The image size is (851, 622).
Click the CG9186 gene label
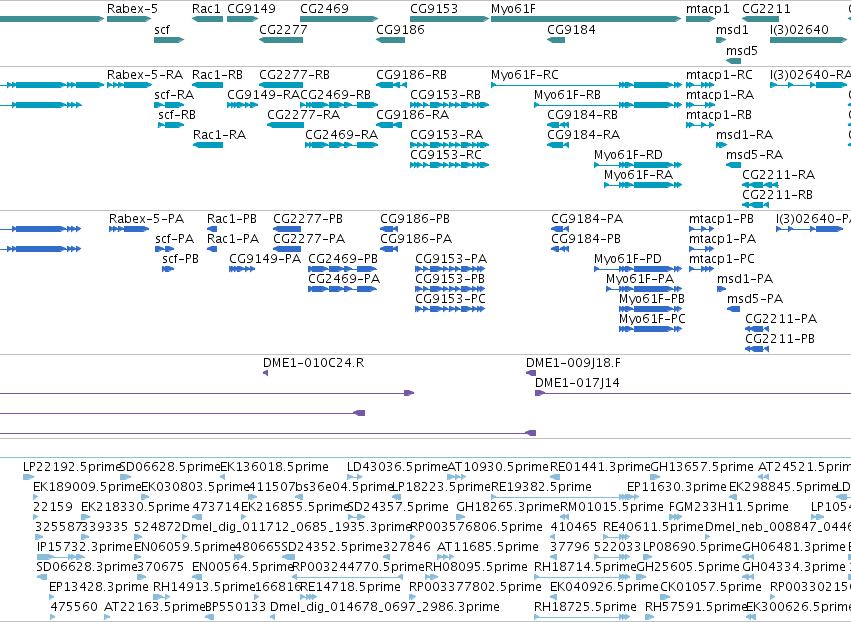coord(401,29)
